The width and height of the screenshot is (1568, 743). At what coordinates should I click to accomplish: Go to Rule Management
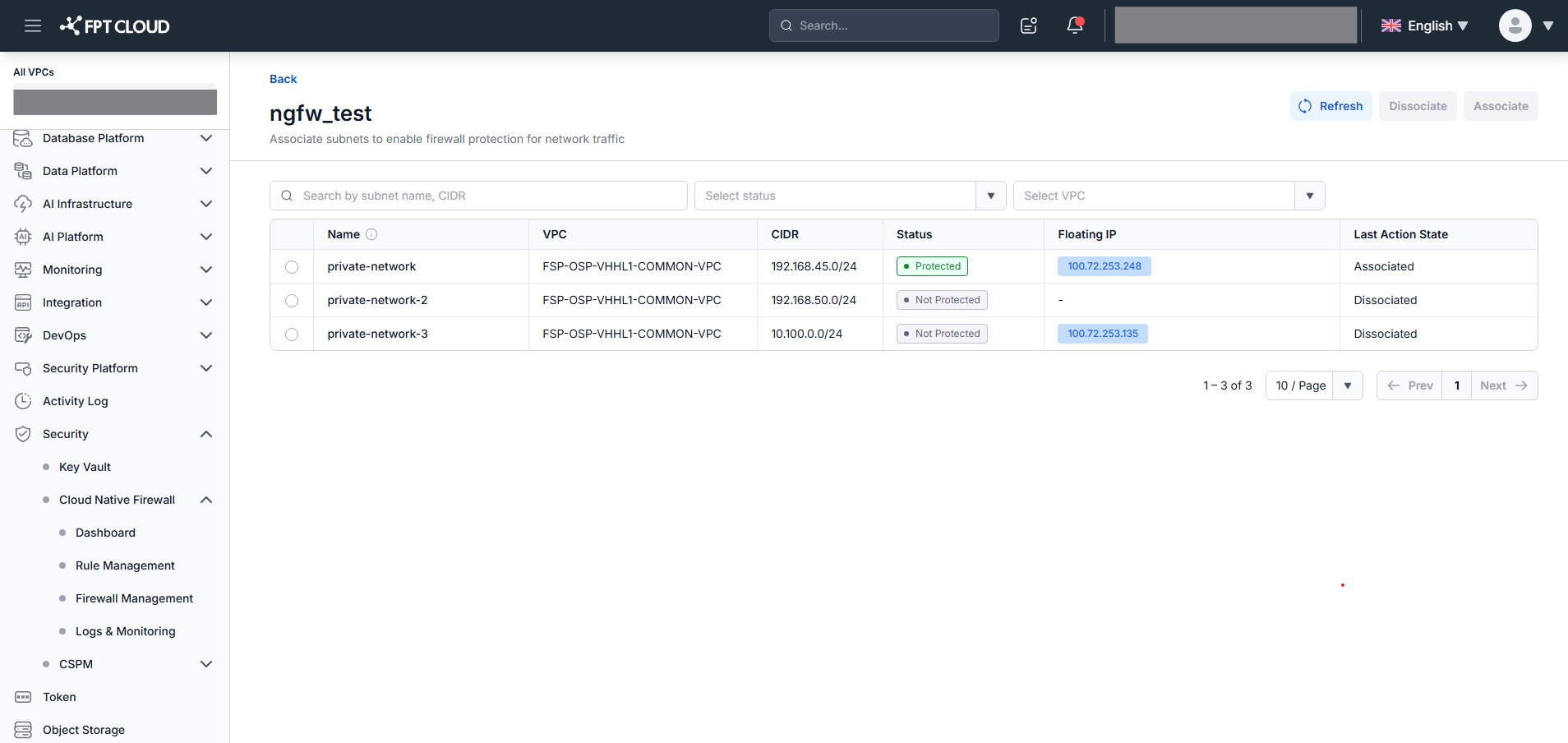pos(125,565)
